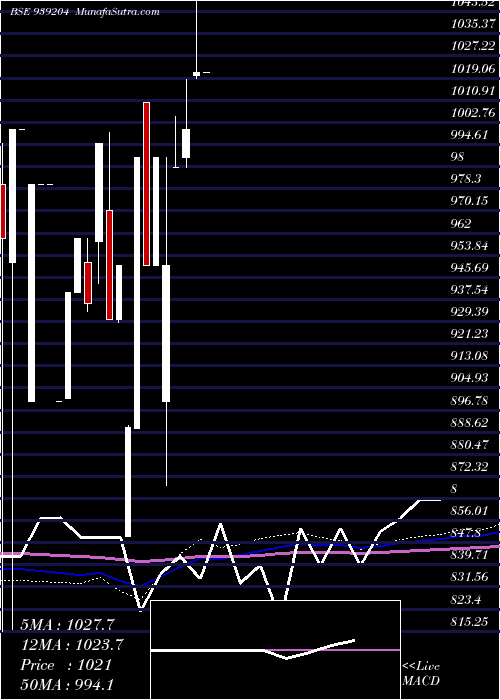
Task: Click the 945.69 price axis label
Action: click(470, 268)
